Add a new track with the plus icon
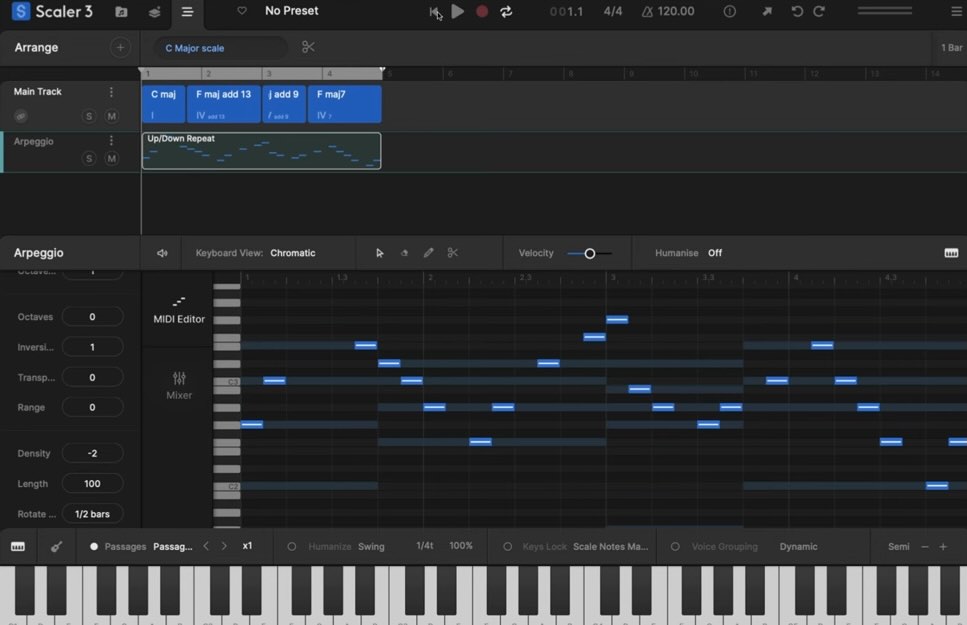The height and width of the screenshot is (625, 967). click(x=120, y=48)
